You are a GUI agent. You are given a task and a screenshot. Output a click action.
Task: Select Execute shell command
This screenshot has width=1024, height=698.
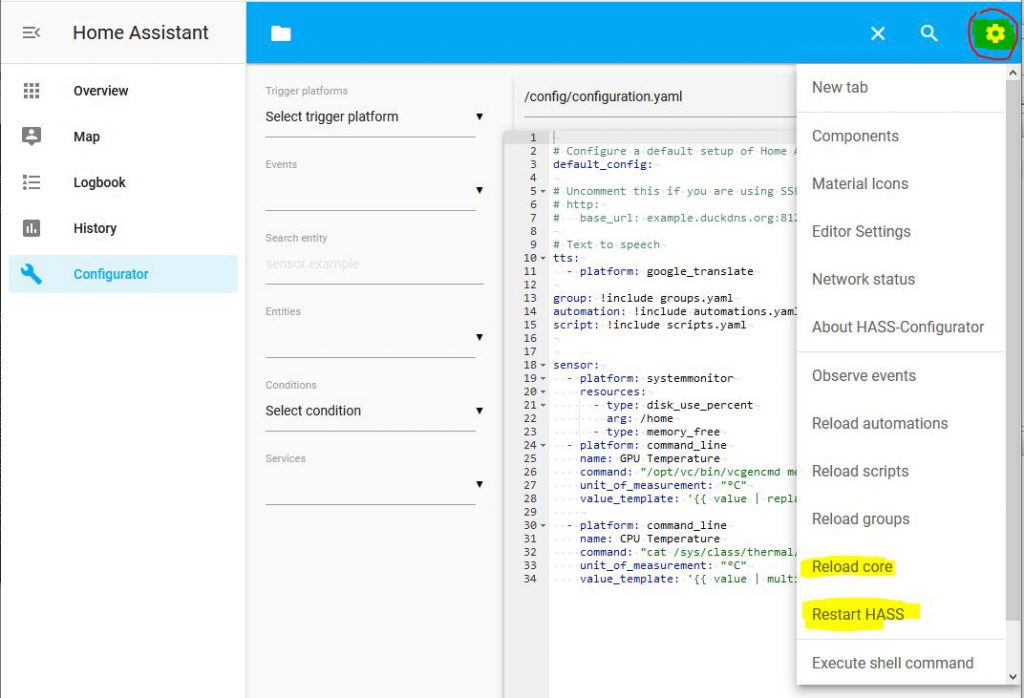point(901,663)
